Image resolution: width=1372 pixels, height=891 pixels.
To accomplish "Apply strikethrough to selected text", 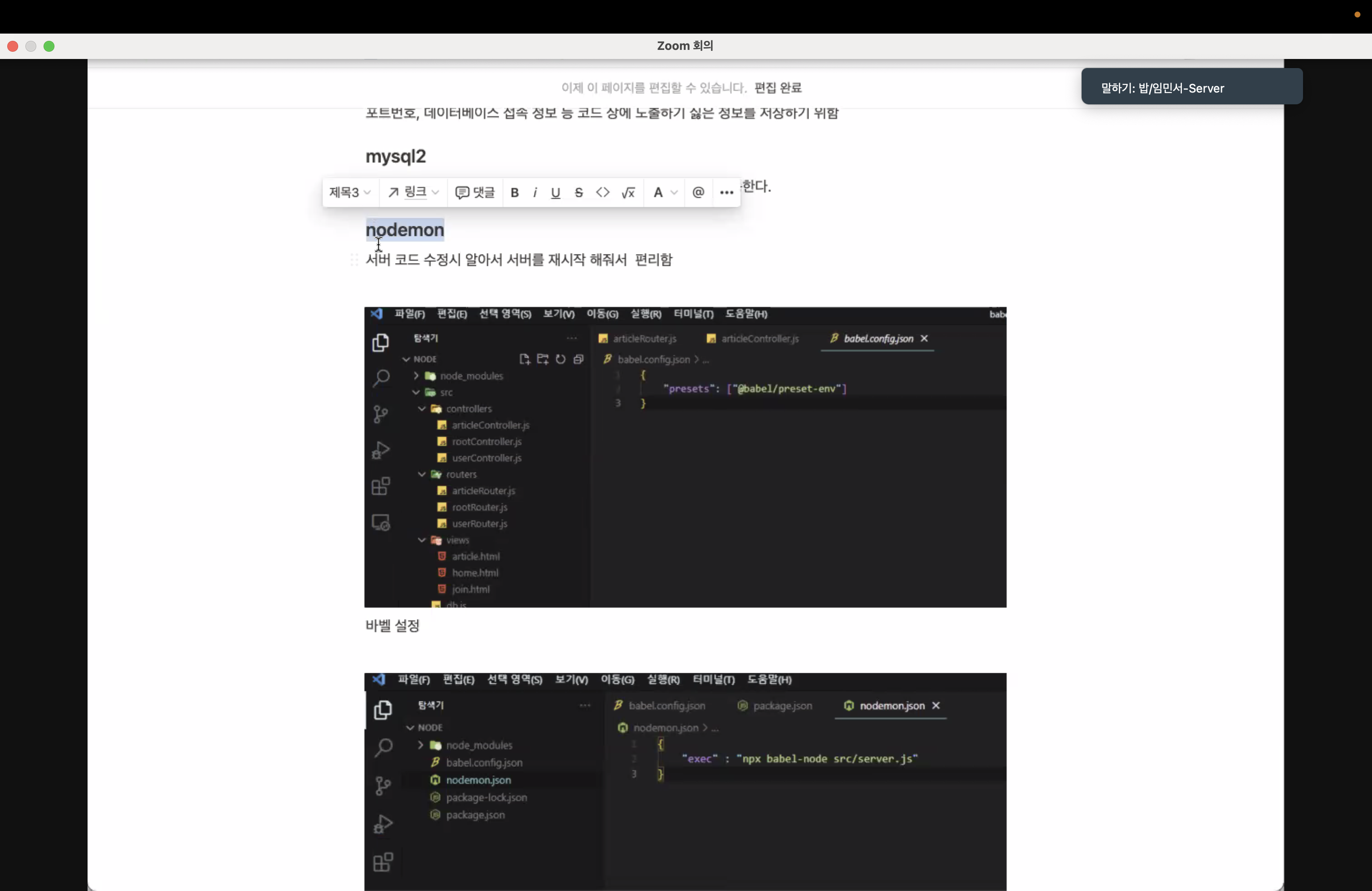I will click(579, 192).
